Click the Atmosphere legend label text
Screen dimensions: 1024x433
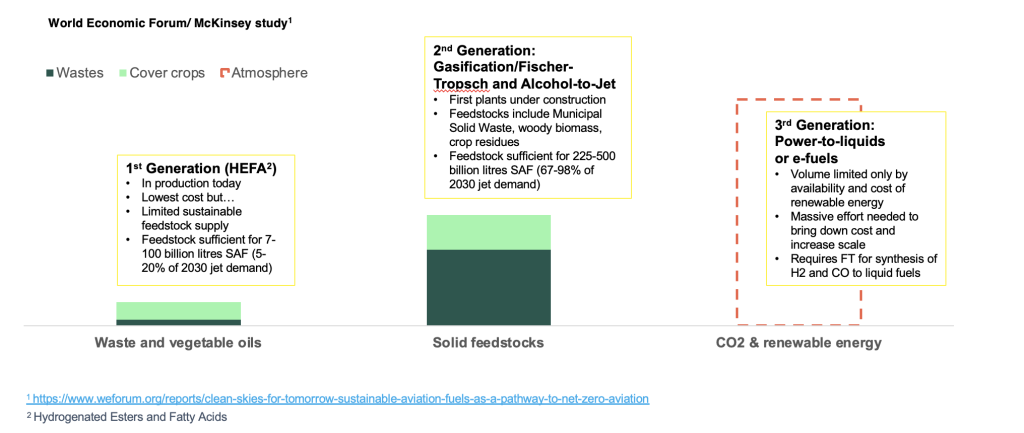pyautogui.click(x=270, y=73)
